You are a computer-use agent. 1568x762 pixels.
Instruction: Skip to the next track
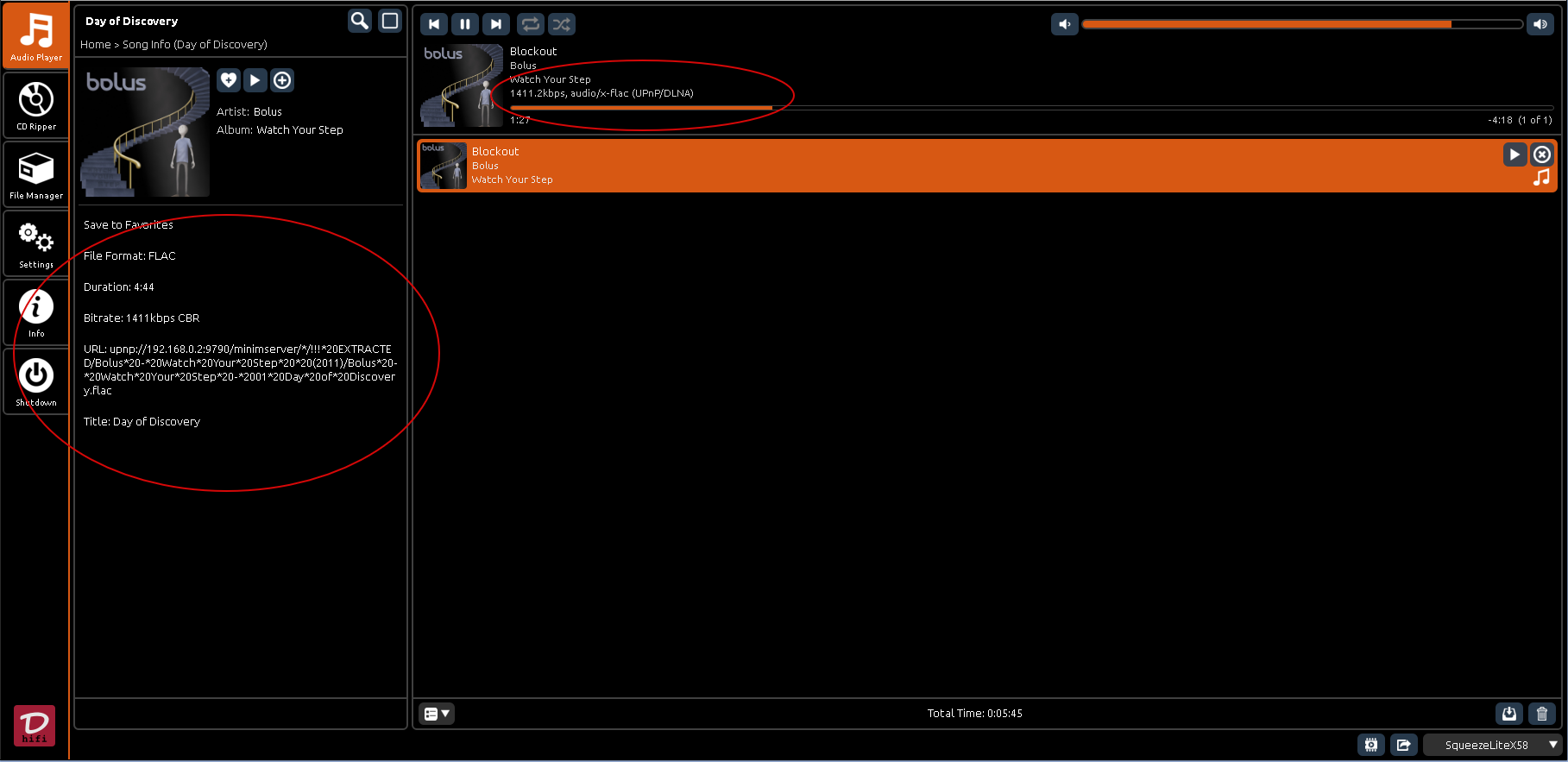[x=496, y=24]
